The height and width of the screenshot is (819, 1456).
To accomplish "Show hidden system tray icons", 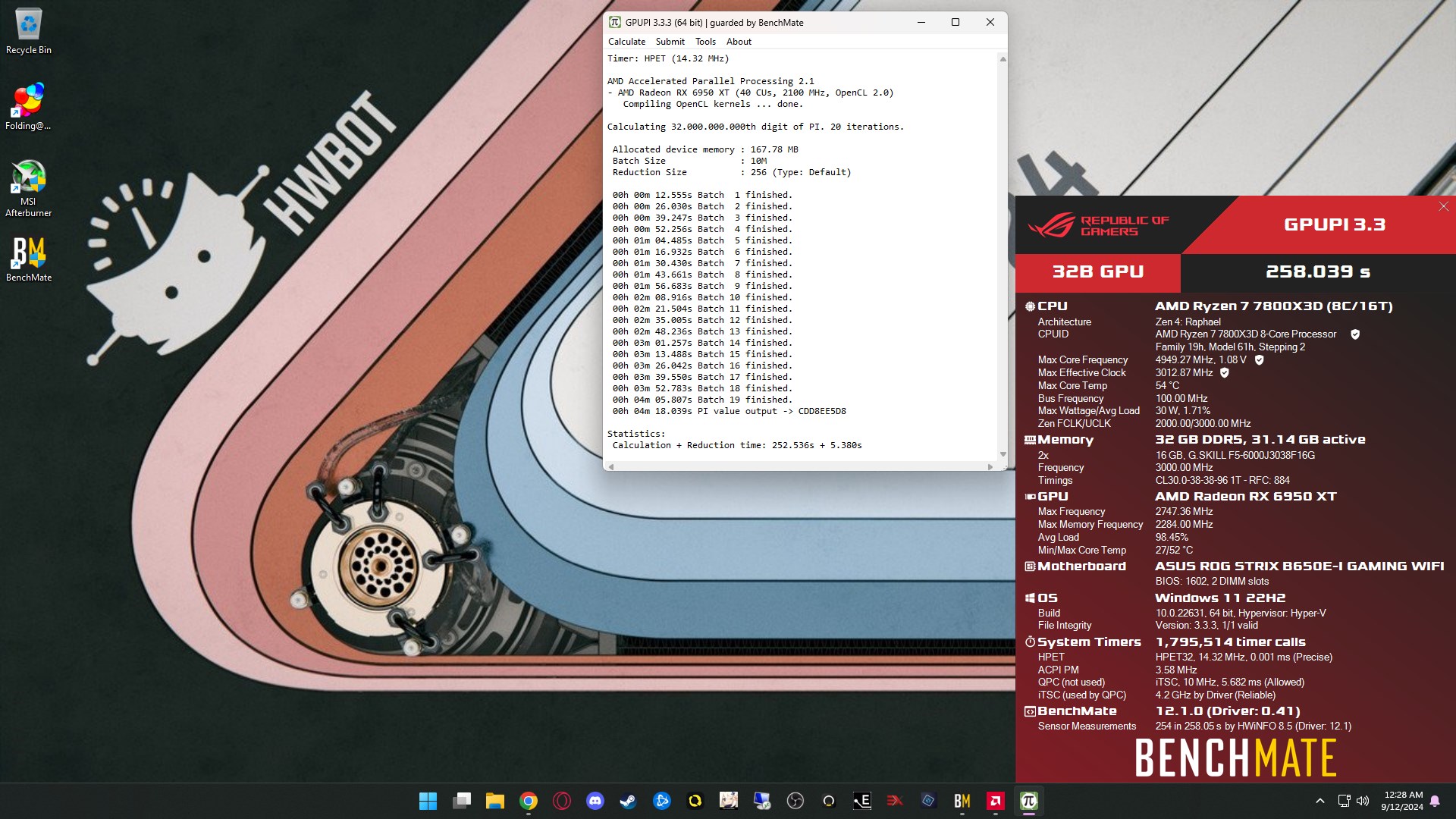I will [1320, 801].
